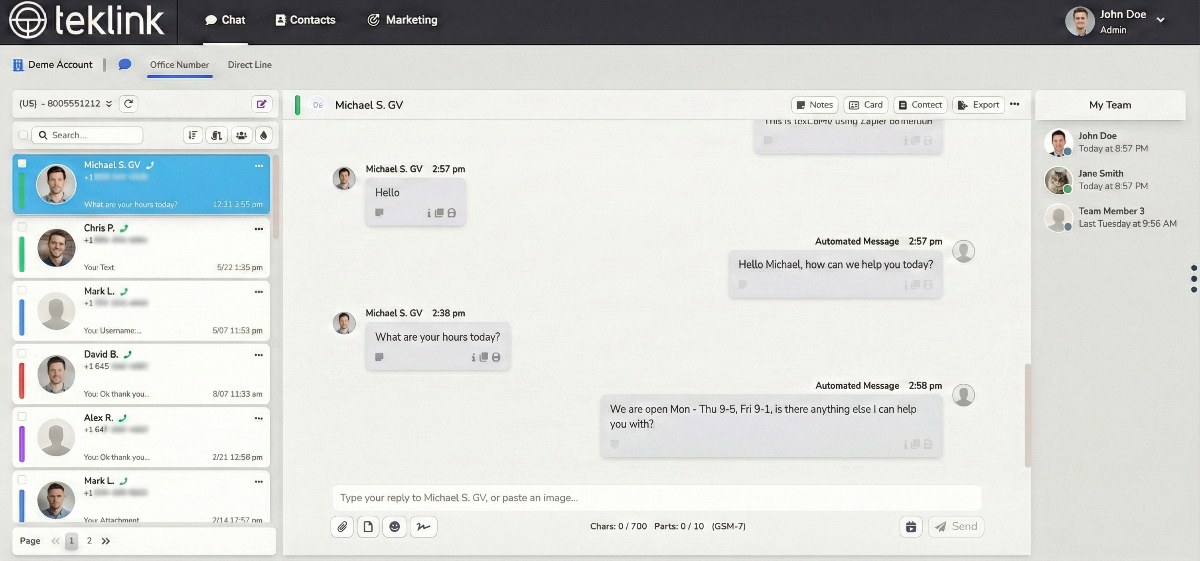Open sort options for the conversation list
The height and width of the screenshot is (561, 1200).
tap(193, 135)
